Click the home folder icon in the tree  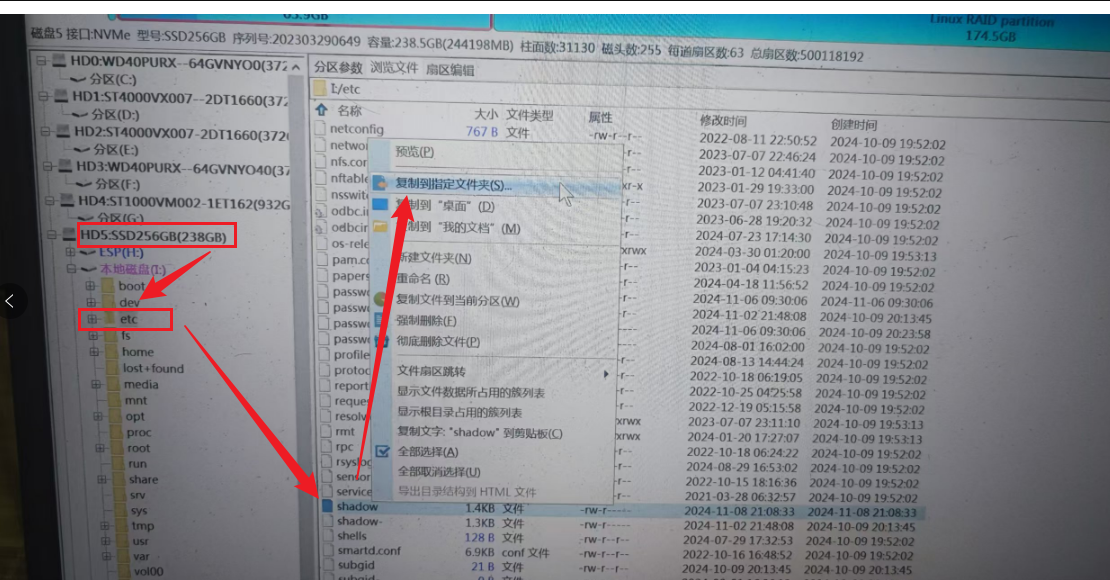[x=110, y=352]
